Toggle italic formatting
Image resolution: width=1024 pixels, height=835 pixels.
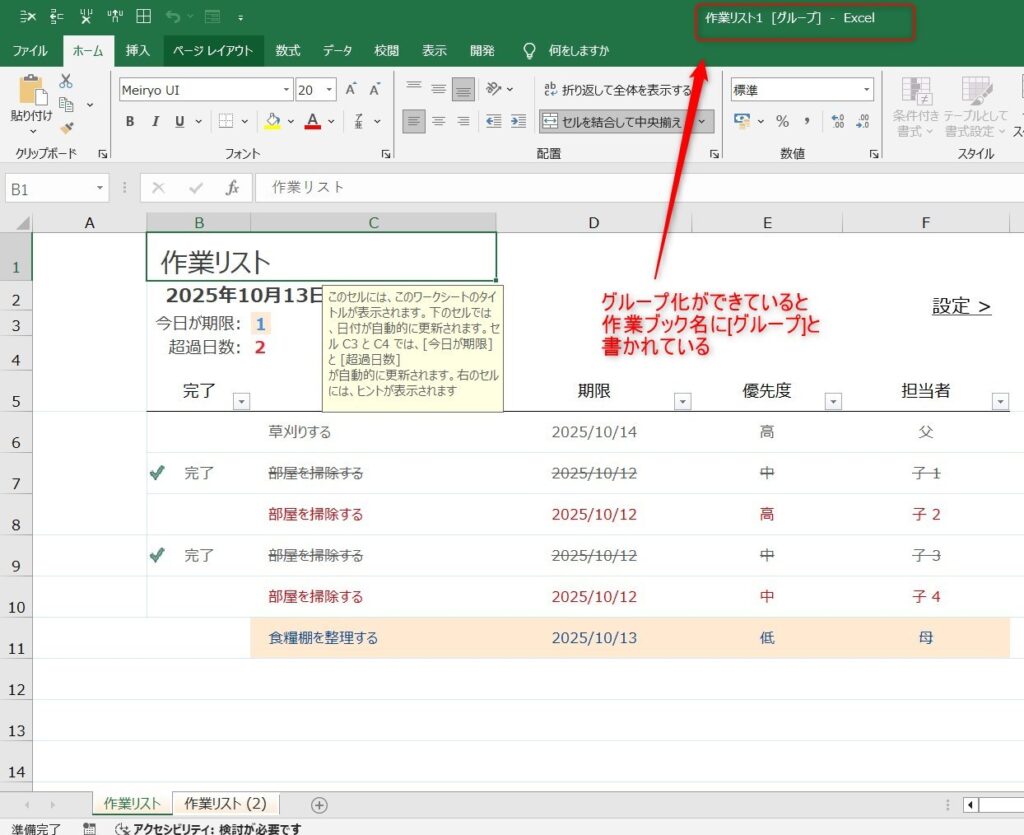tap(155, 121)
